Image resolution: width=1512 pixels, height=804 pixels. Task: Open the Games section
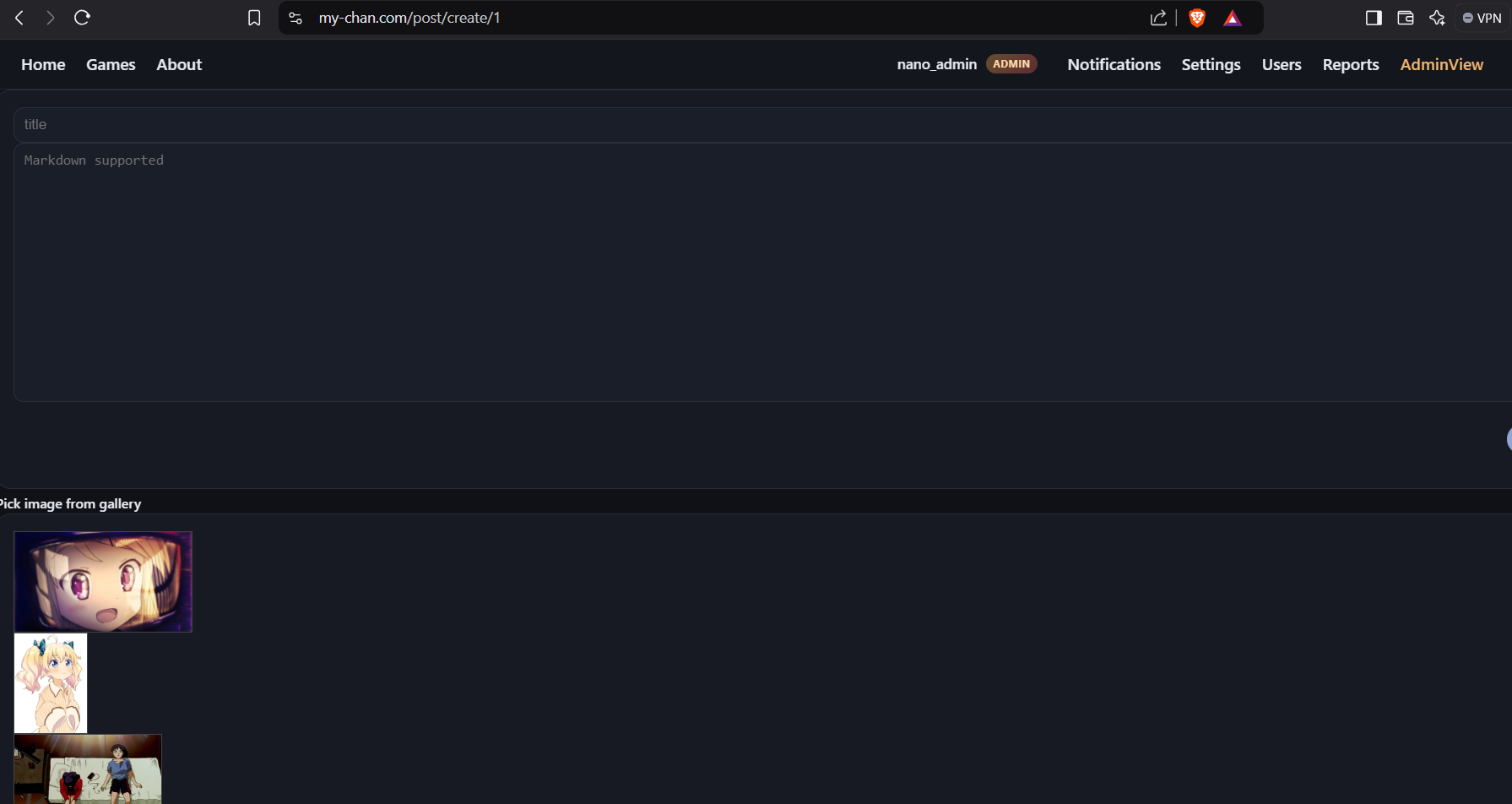click(111, 64)
